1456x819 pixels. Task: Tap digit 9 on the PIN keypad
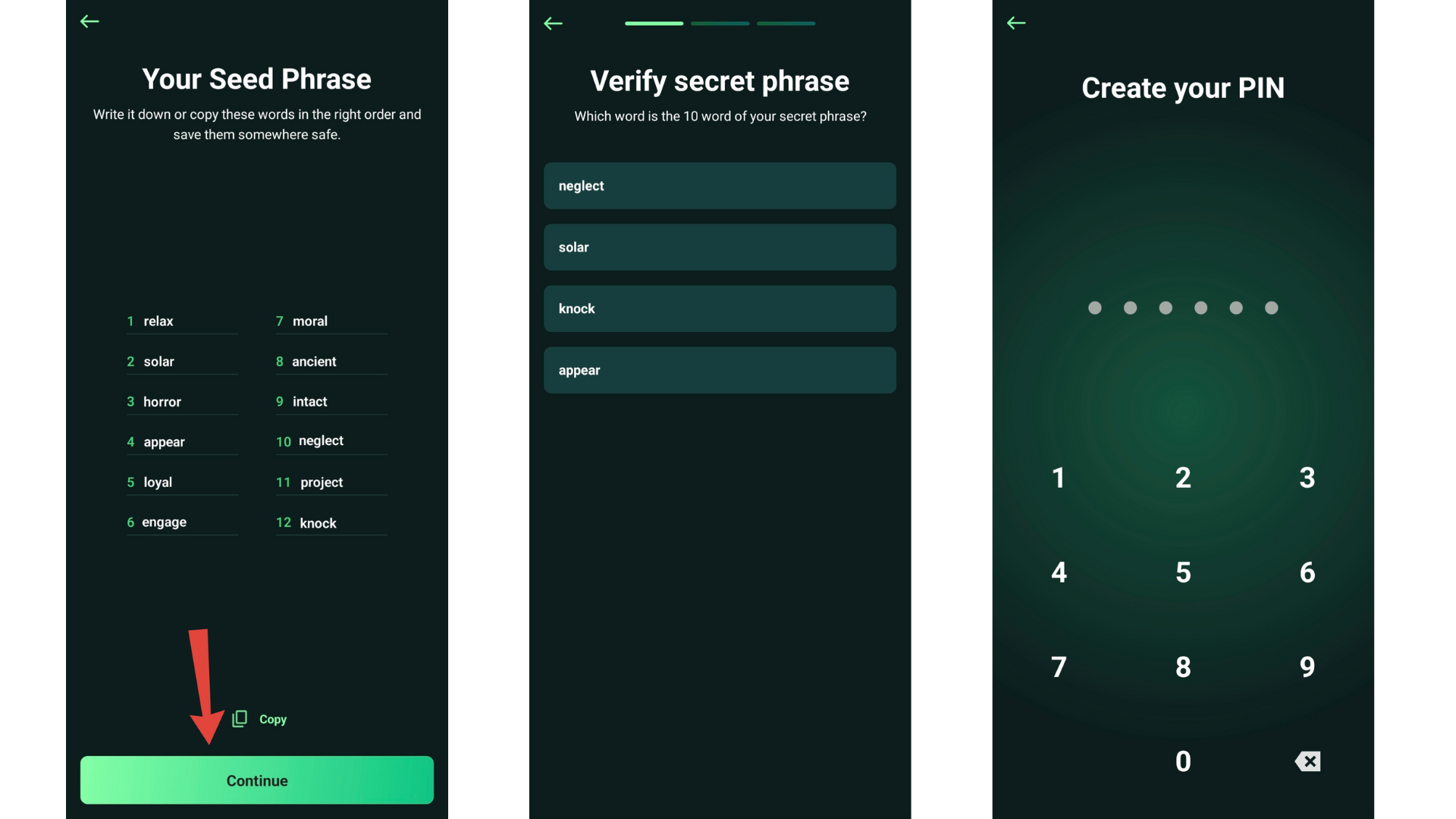click(x=1307, y=667)
